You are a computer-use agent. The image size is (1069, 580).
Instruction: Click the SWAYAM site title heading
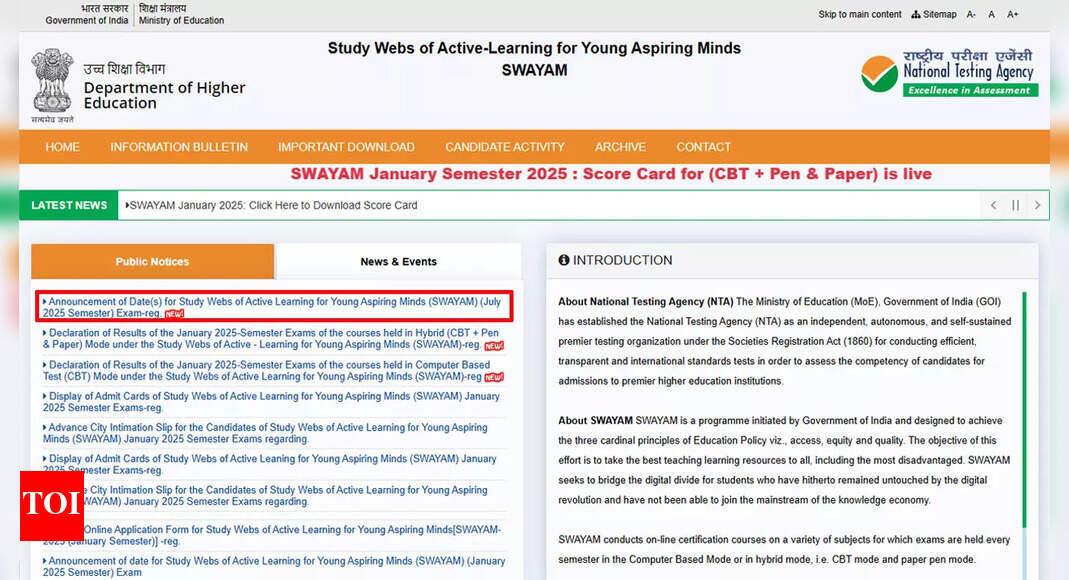[534, 59]
